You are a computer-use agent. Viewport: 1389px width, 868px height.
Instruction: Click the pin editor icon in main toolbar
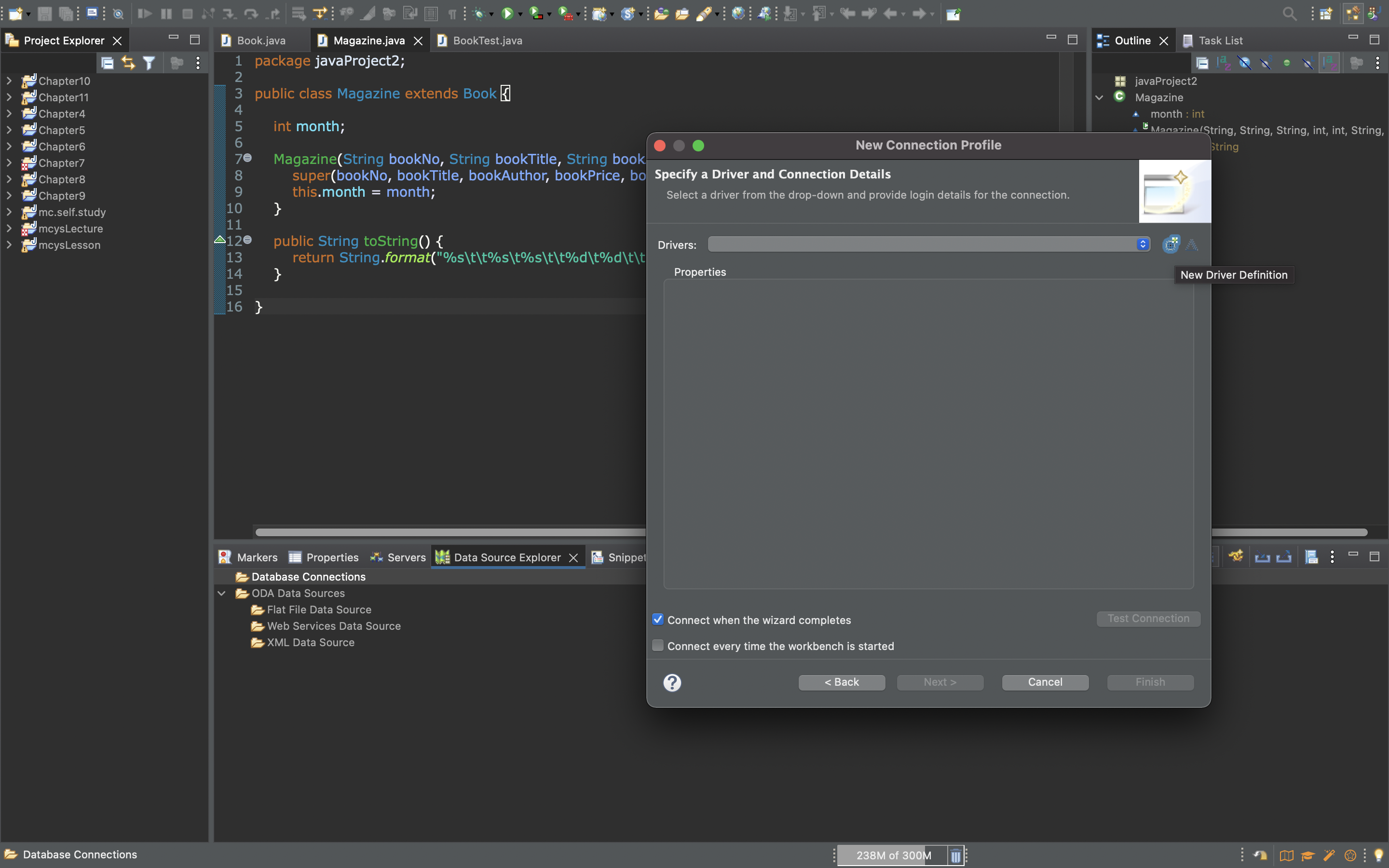tap(953, 14)
